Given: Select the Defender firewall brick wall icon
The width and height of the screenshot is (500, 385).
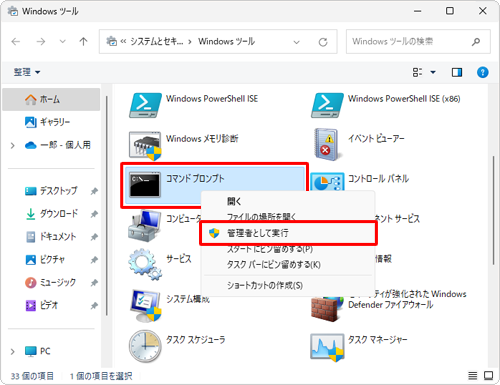Looking at the screenshot, I should tap(327, 309).
